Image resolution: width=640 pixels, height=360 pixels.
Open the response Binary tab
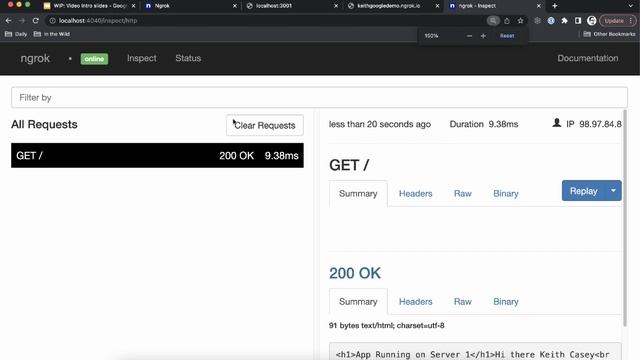[506, 302]
